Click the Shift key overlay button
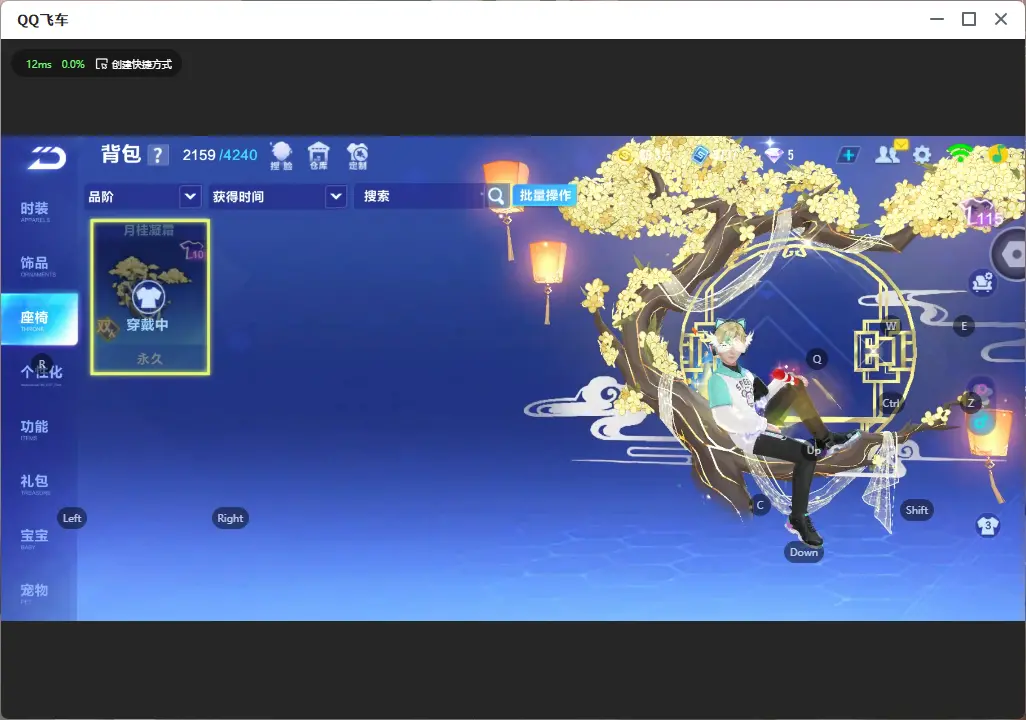The width and height of the screenshot is (1026, 720). coord(916,510)
